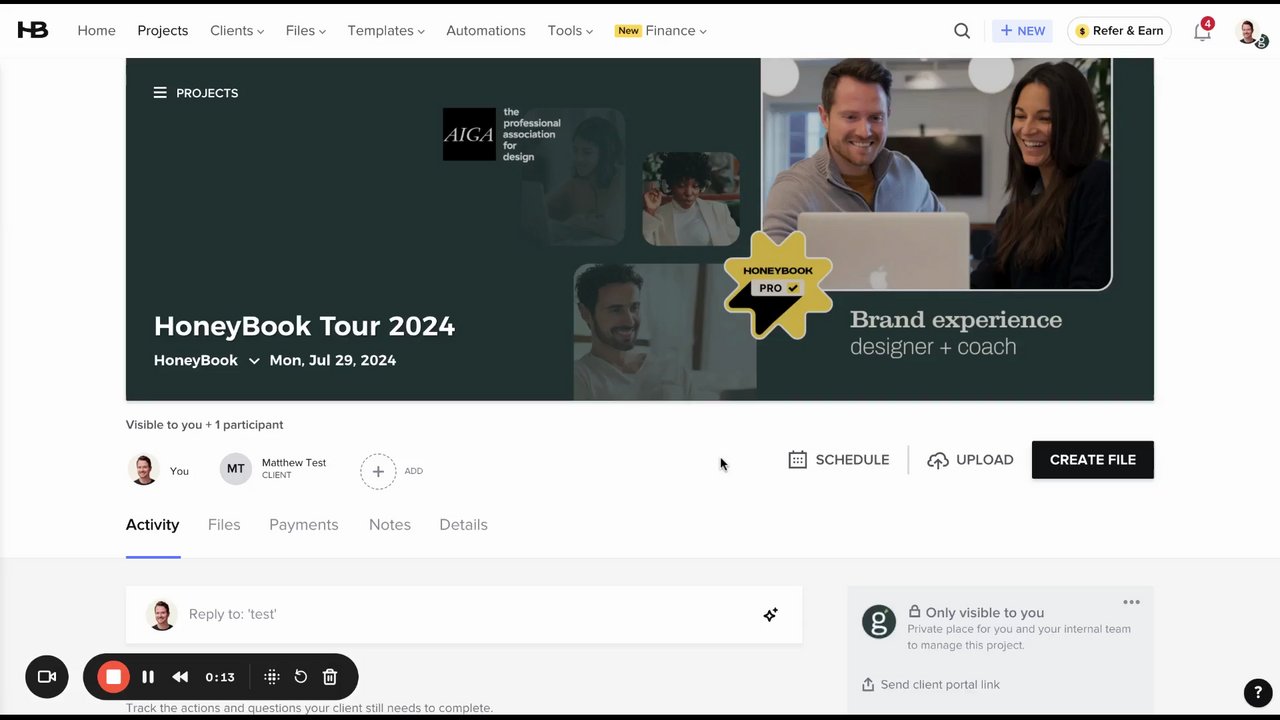Click the project banner cover image
This screenshot has height=720, width=1280.
pyautogui.click(x=640, y=229)
